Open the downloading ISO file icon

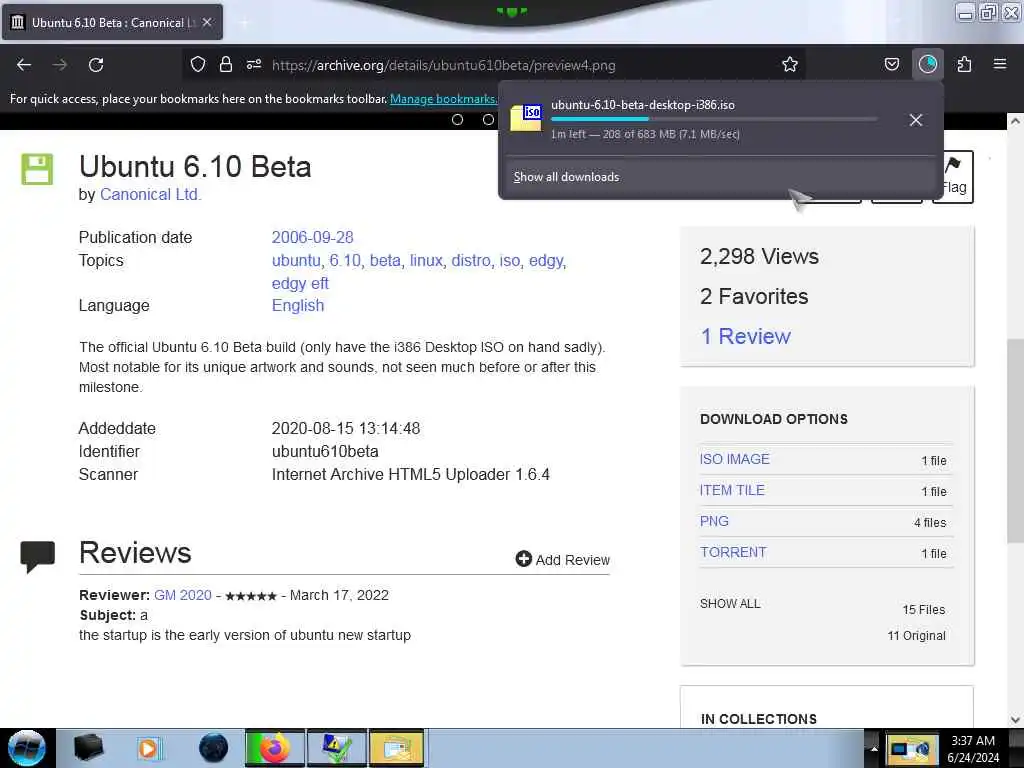click(526, 118)
